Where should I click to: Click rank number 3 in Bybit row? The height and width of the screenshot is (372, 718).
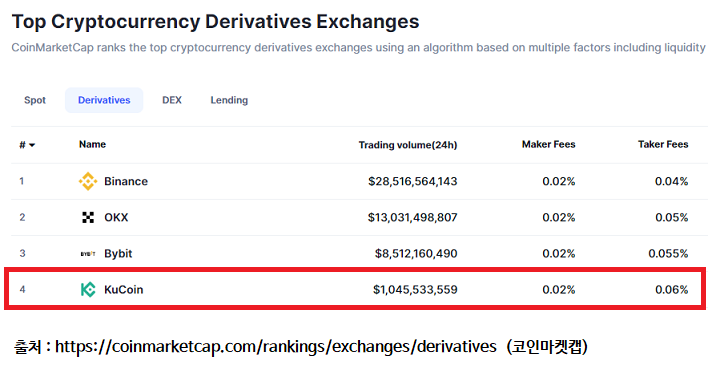tap(22, 253)
